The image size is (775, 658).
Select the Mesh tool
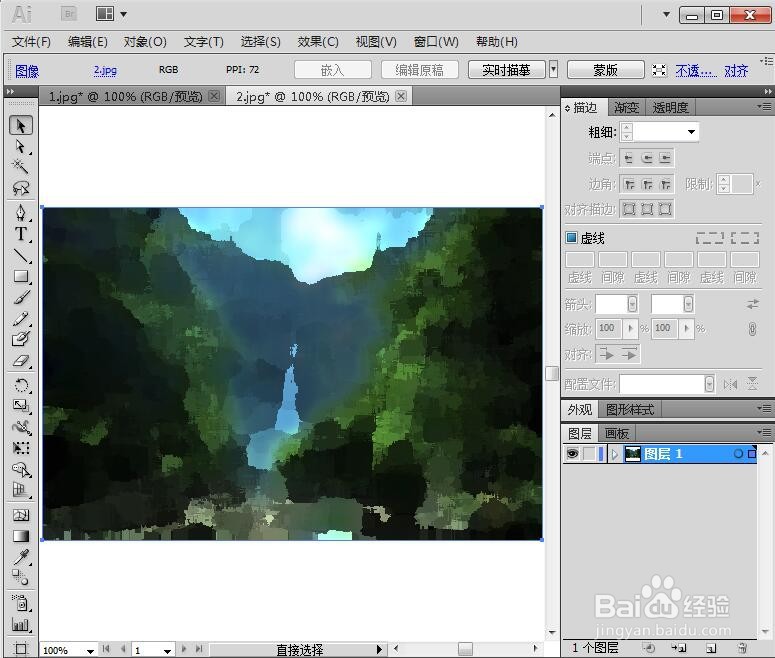coord(21,515)
